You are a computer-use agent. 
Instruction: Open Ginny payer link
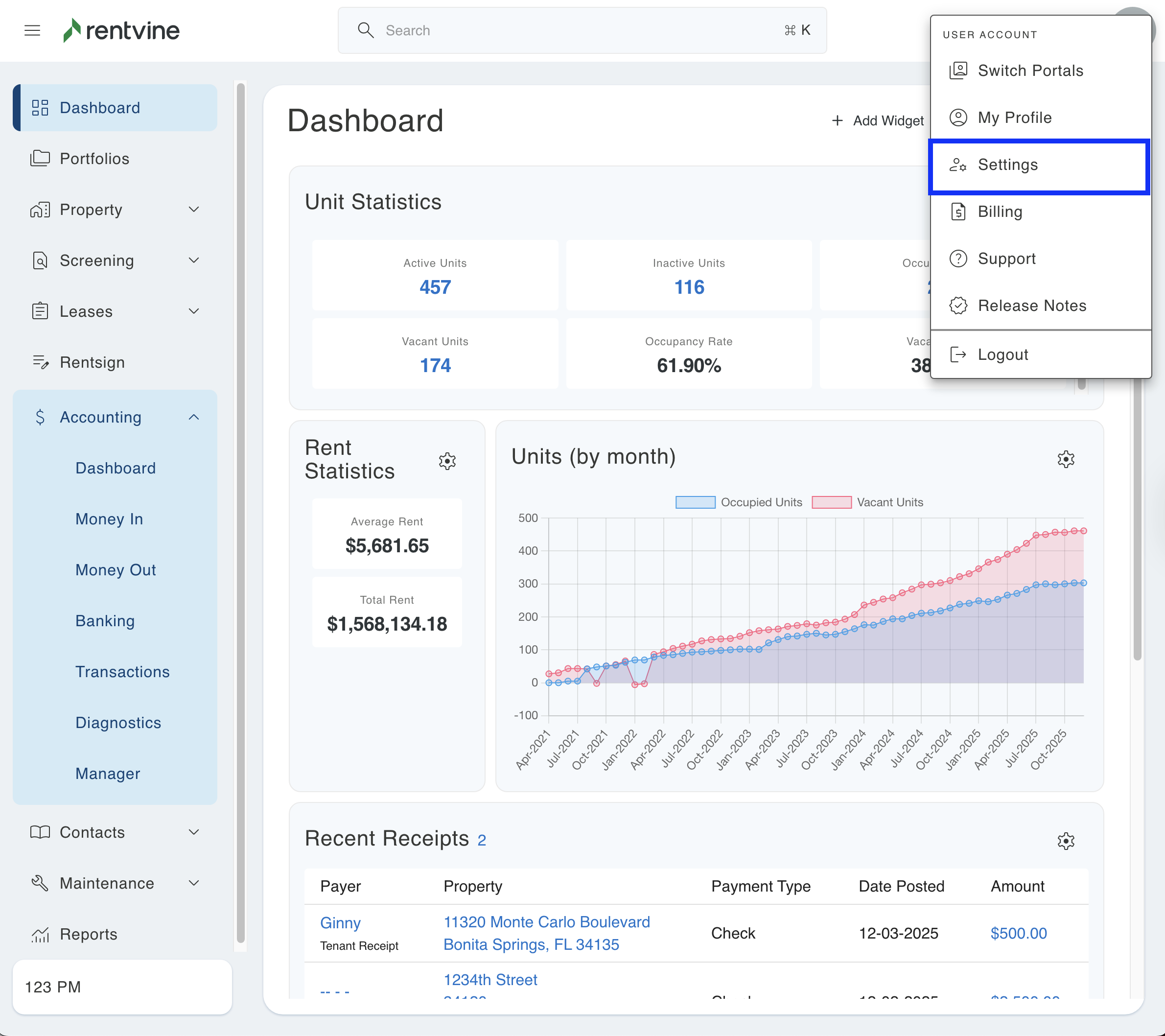click(x=340, y=922)
